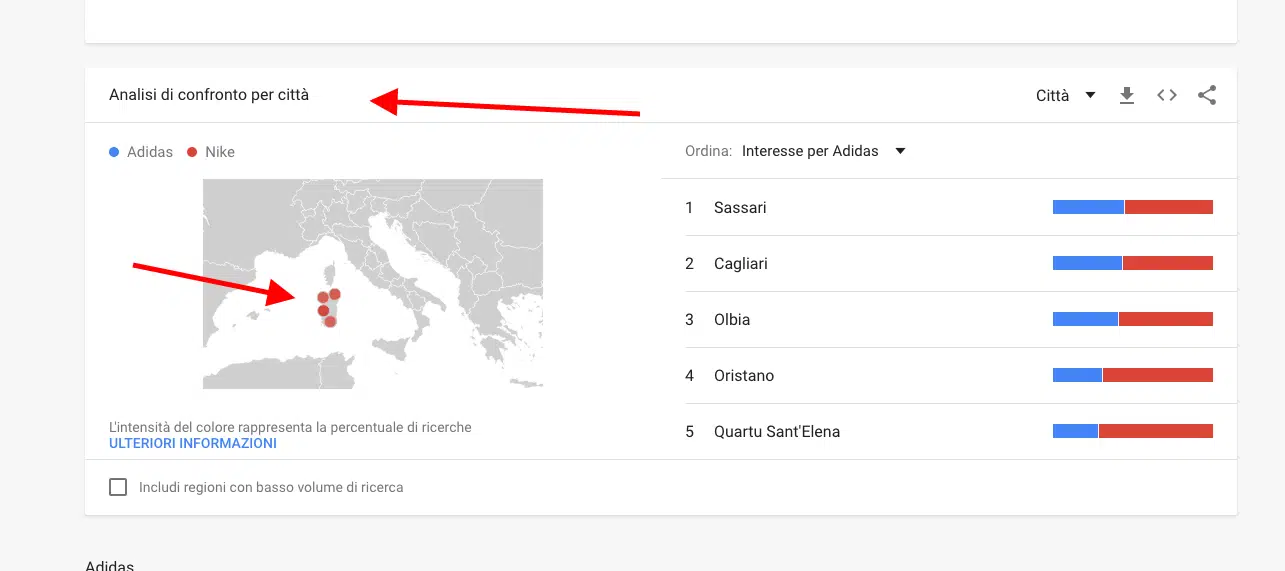This screenshot has width=1285, height=571.
Task: Select Sassari in the city ranking
Action: (x=740, y=208)
